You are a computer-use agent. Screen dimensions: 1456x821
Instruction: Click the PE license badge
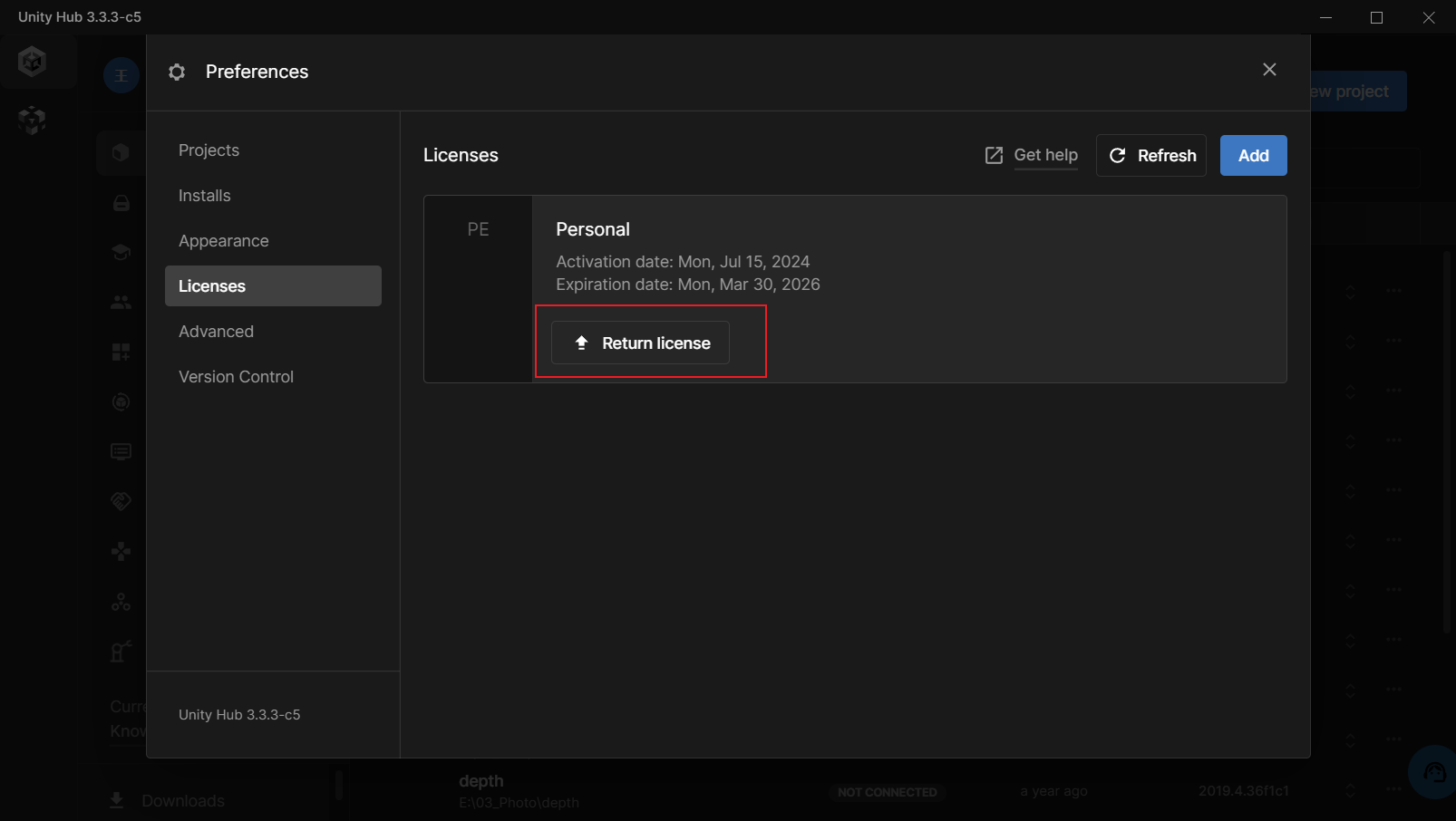[x=478, y=229]
